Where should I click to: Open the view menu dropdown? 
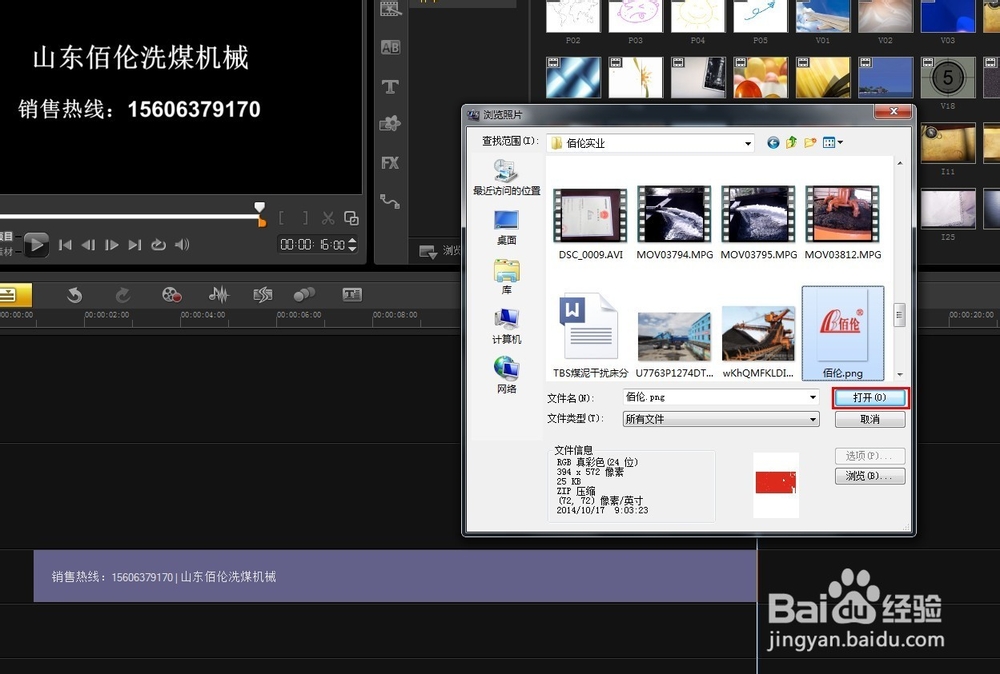pyautogui.click(x=832, y=143)
